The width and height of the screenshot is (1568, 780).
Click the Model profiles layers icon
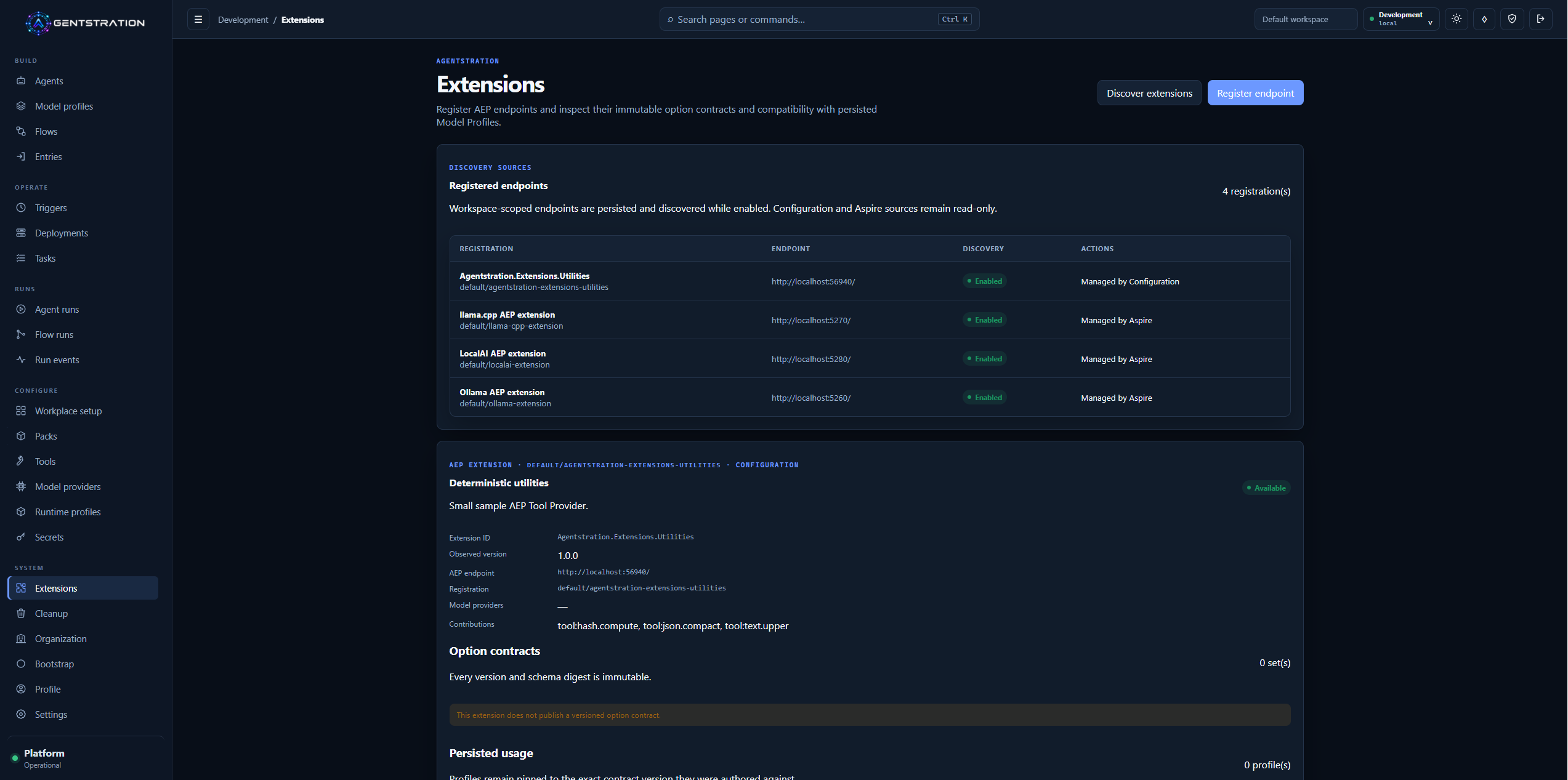(21, 106)
